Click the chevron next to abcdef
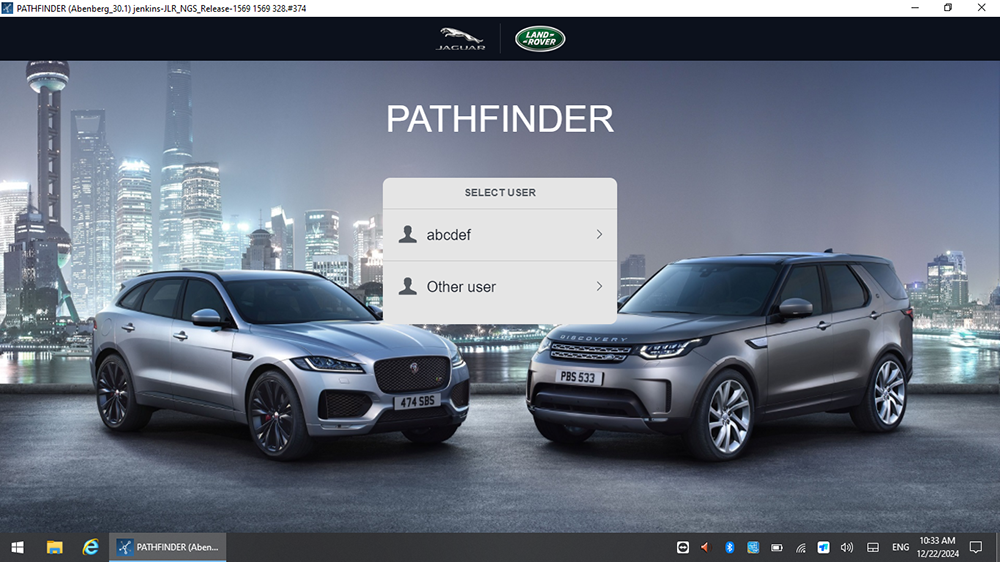 [599, 235]
